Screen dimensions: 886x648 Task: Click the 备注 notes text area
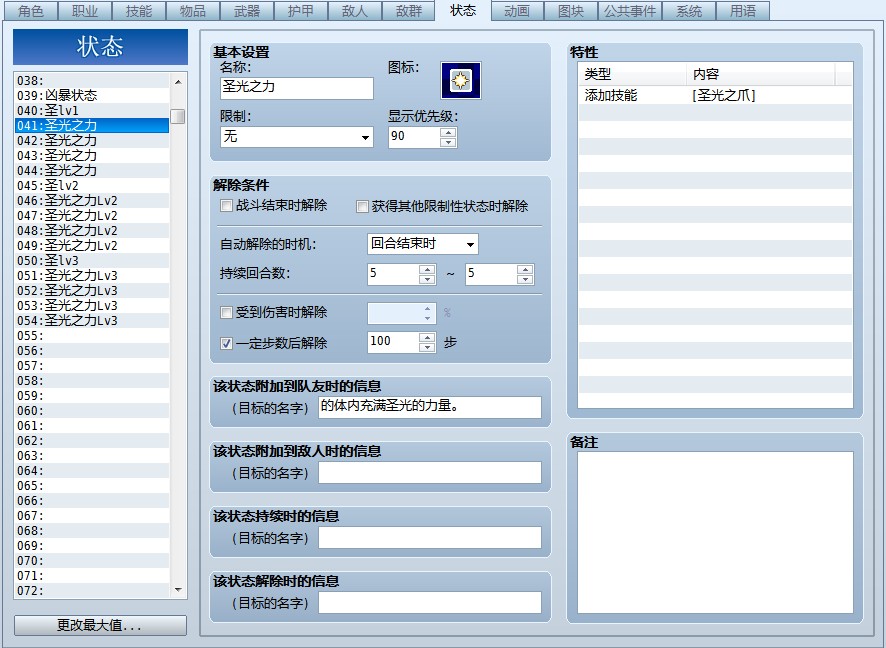tap(715, 532)
